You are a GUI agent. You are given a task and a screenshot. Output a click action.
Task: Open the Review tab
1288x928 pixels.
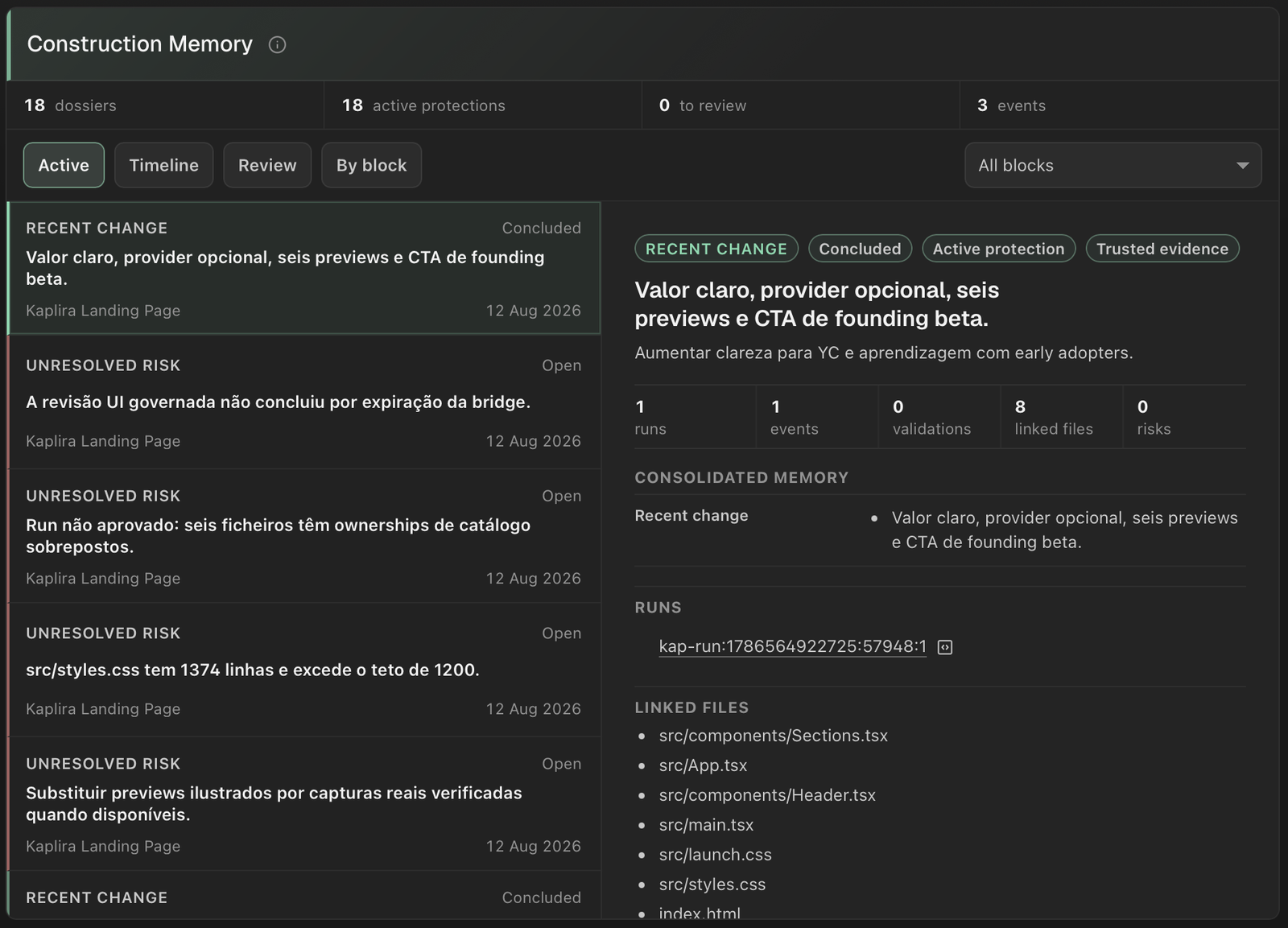coord(267,165)
